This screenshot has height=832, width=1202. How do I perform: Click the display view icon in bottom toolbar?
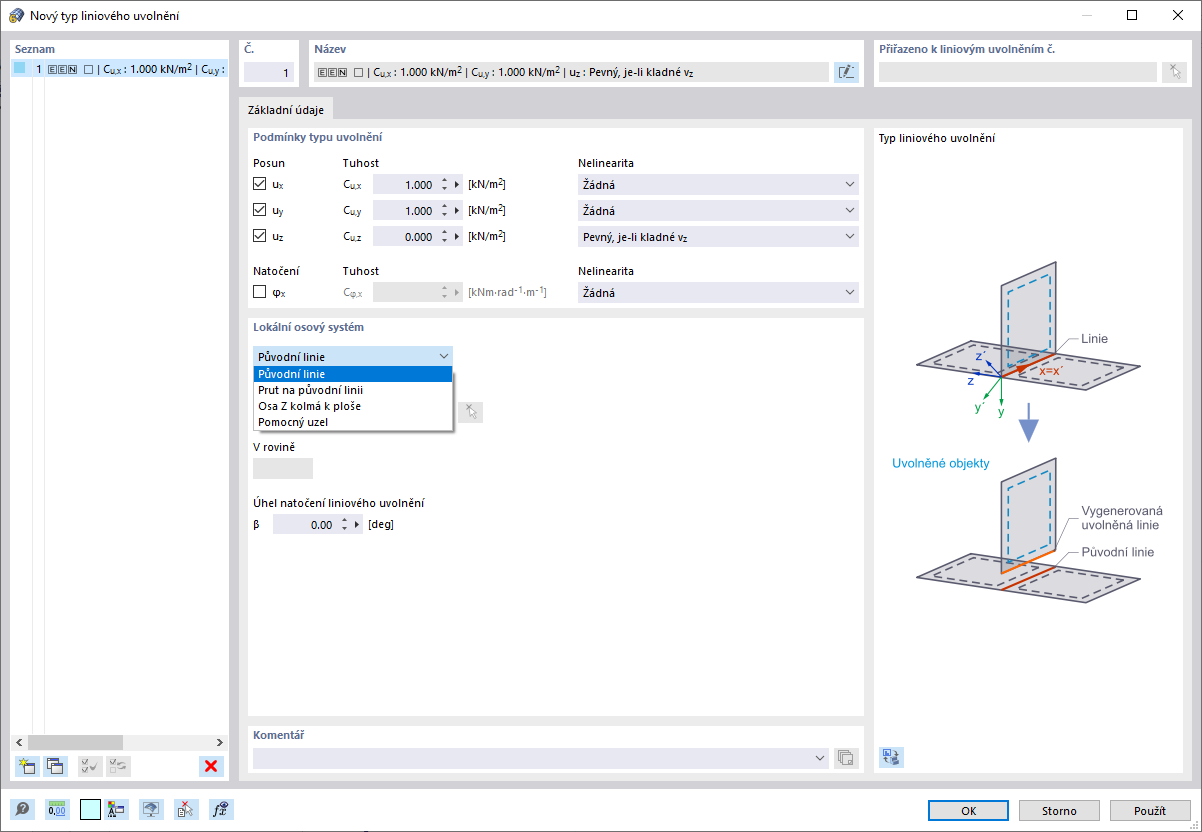click(x=151, y=809)
